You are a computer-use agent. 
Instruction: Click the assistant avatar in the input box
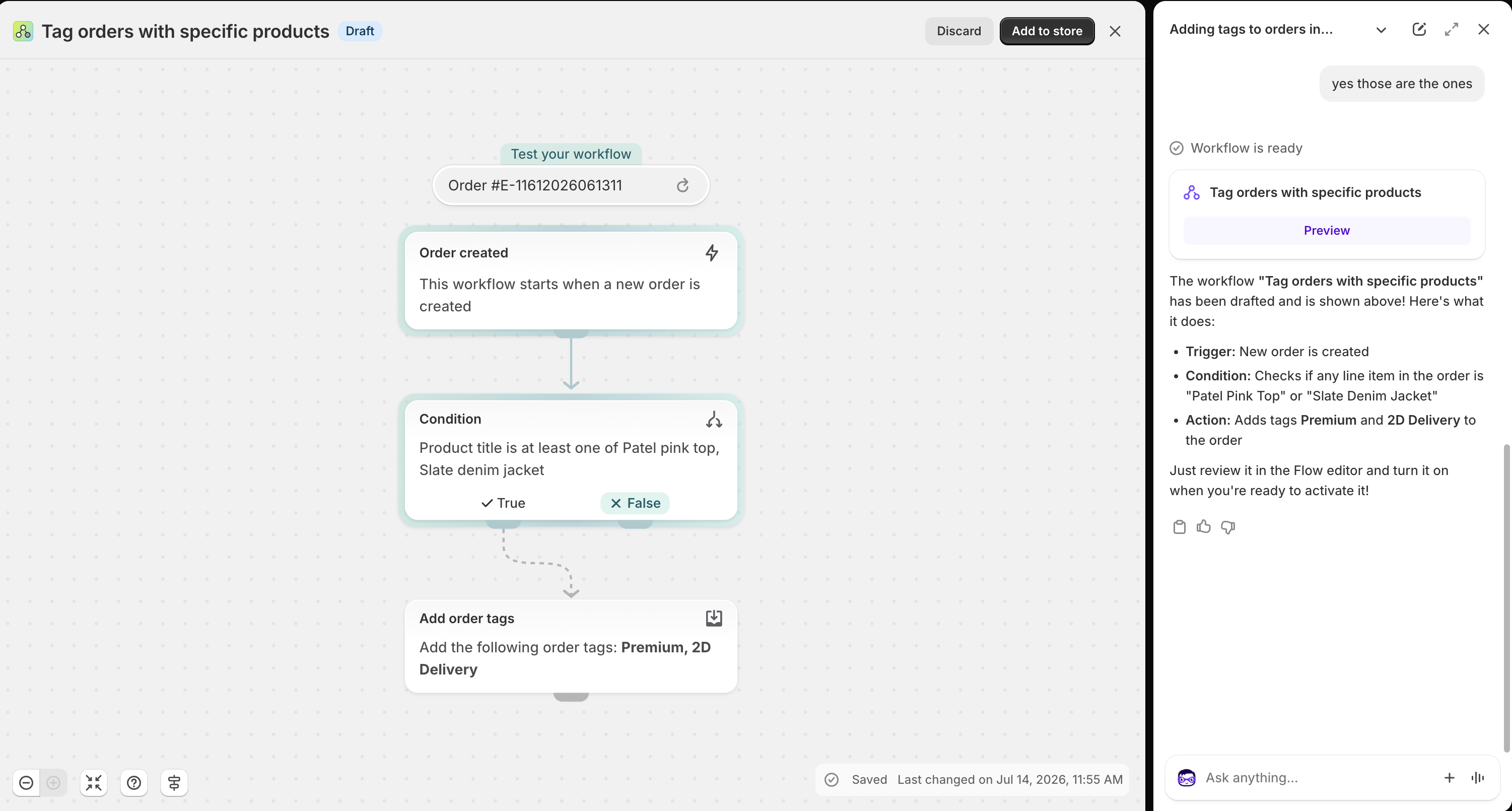click(x=1186, y=778)
